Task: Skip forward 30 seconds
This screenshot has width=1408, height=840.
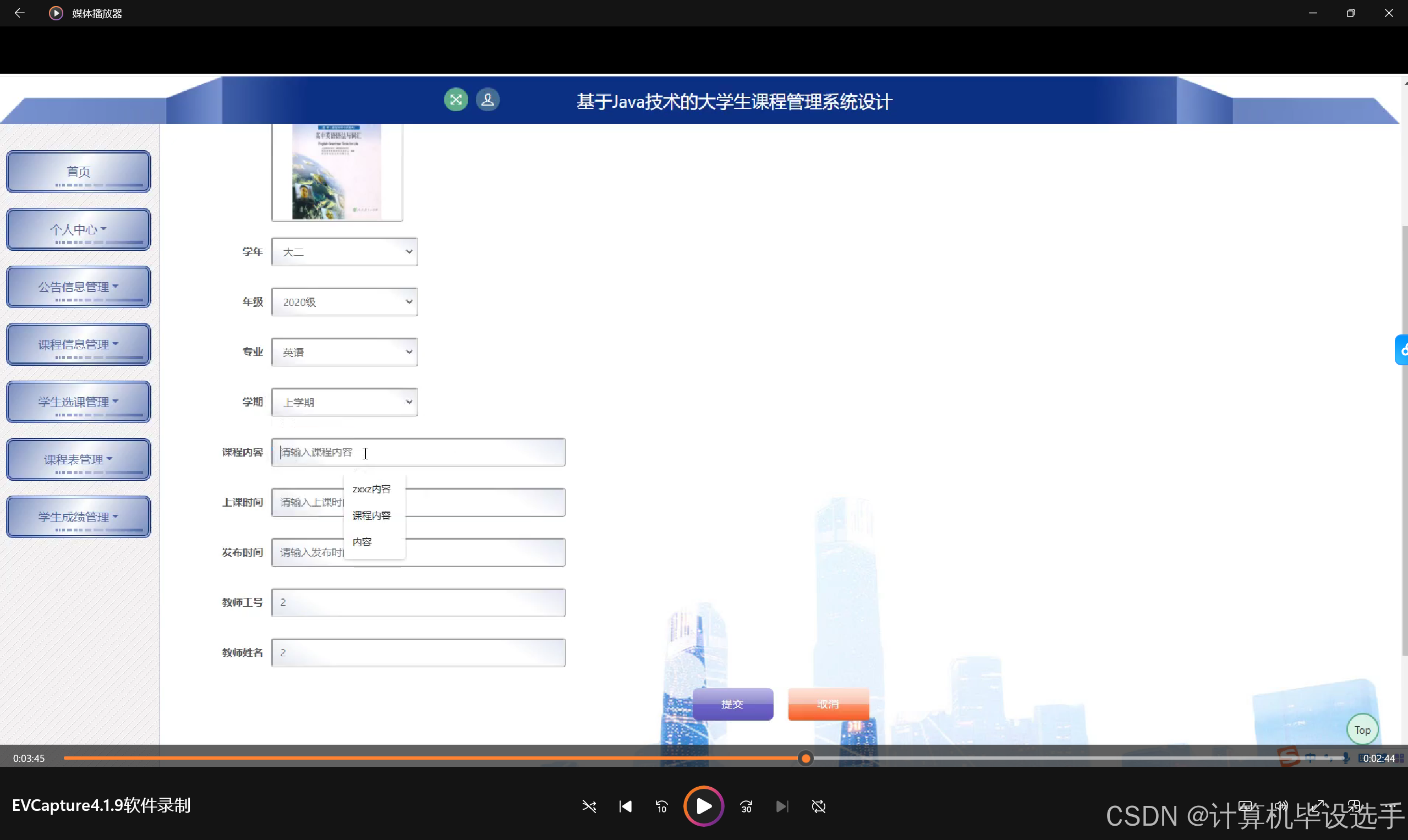Action: (x=746, y=806)
